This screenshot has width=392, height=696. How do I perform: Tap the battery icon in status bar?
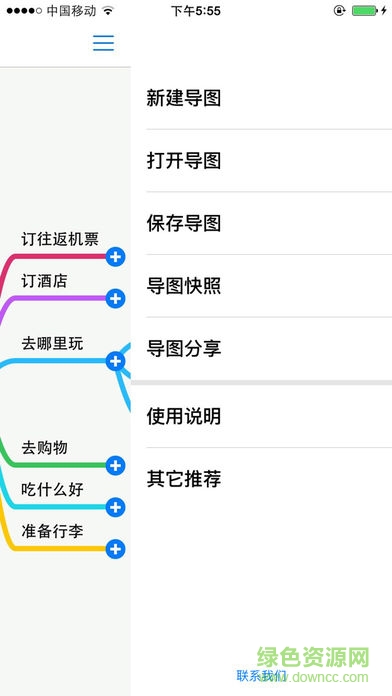coord(365,11)
